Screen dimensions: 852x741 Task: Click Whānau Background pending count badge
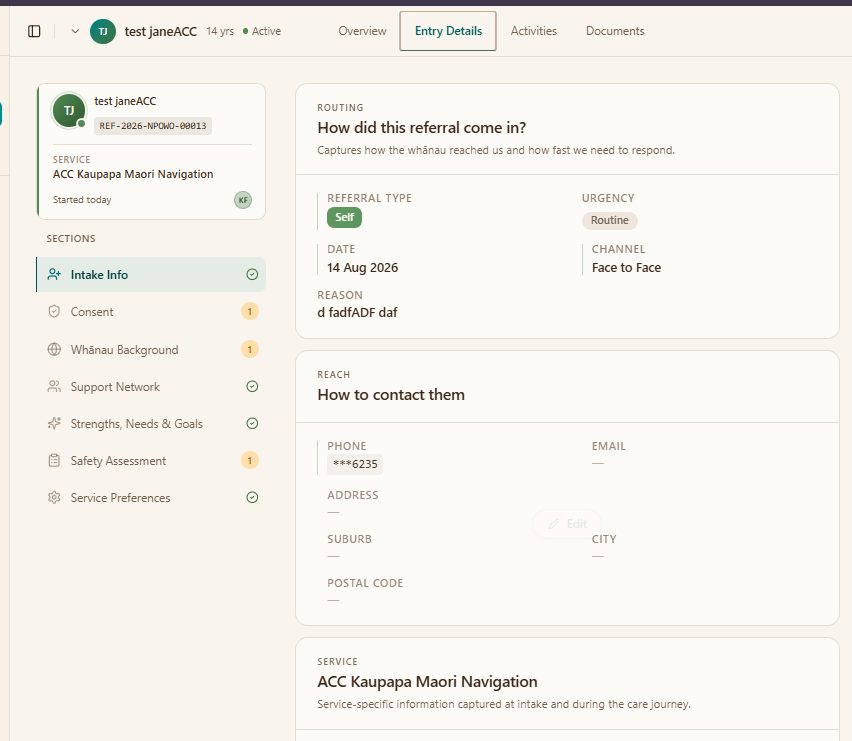point(250,349)
